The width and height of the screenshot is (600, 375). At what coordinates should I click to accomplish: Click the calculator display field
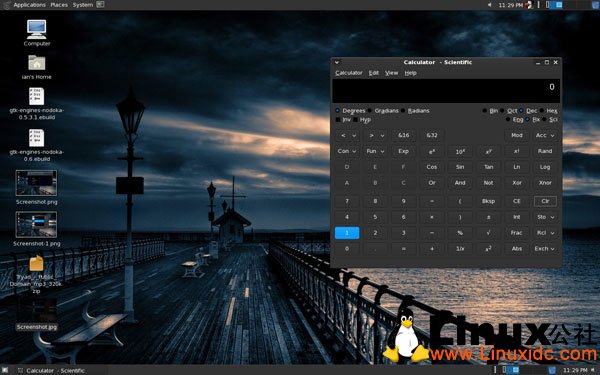click(446, 91)
